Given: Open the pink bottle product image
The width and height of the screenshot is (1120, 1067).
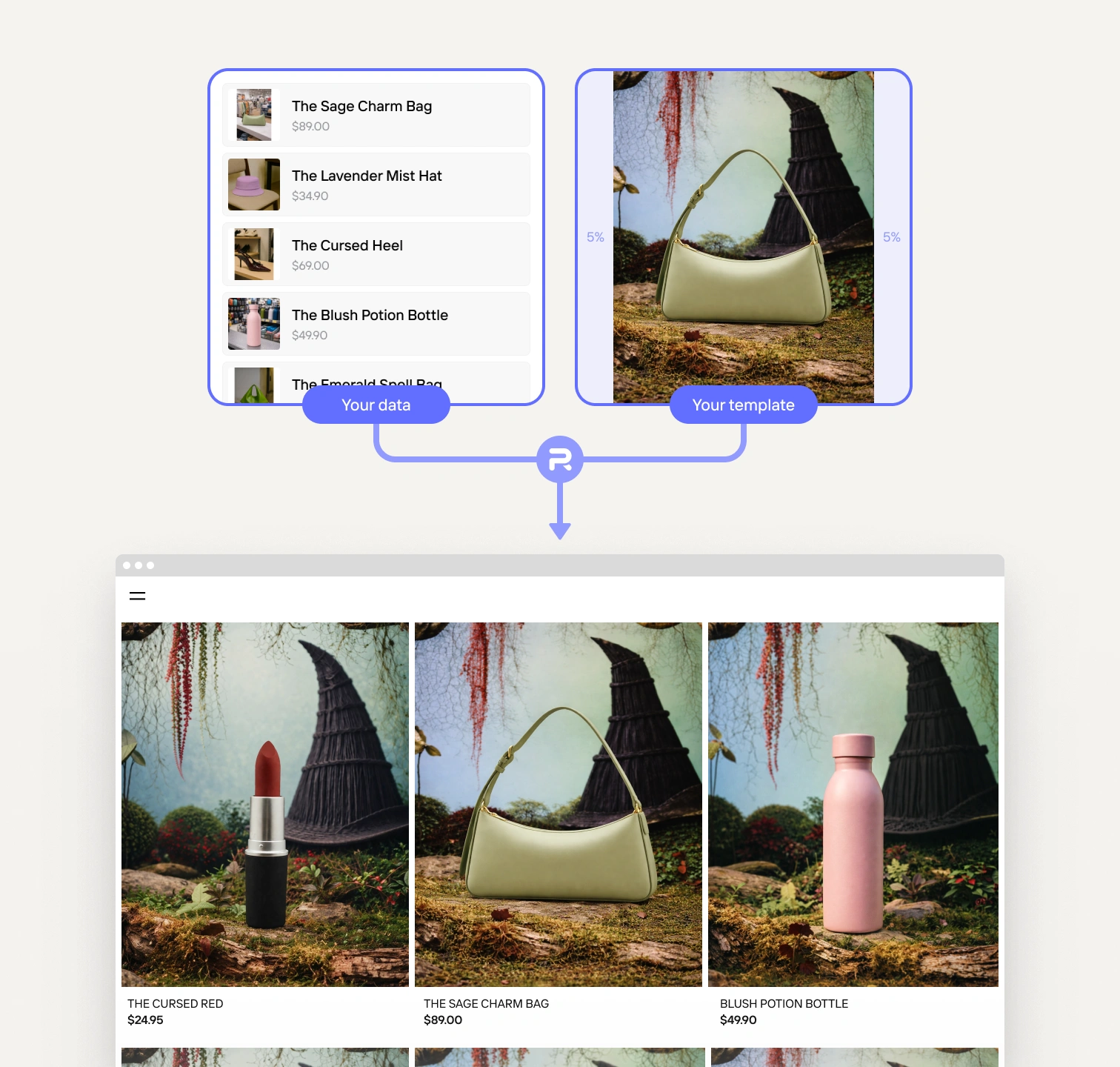Looking at the screenshot, I should click(853, 804).
